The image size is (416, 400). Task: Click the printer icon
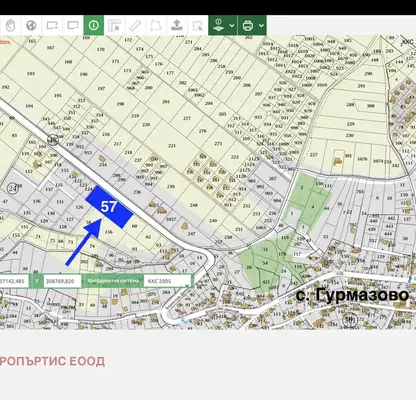pyautogui.click(x=248, y=25)
